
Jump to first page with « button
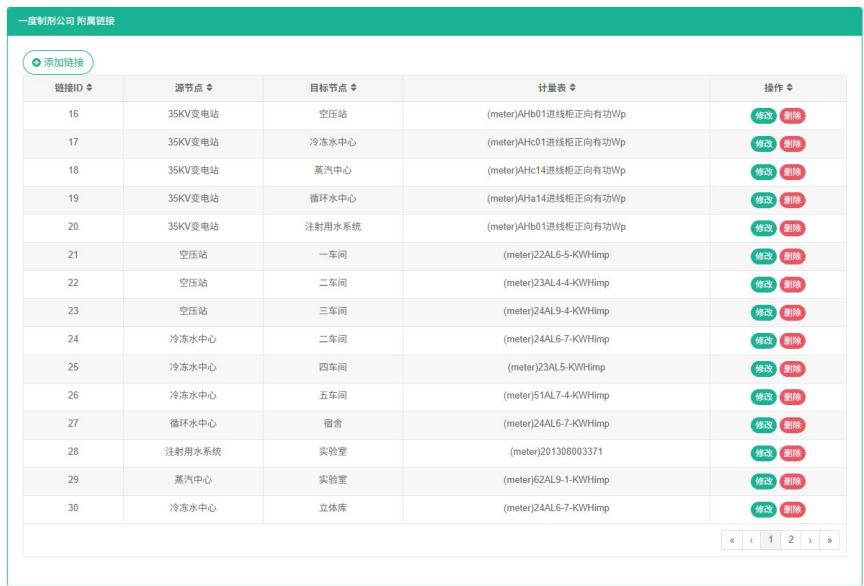tap(732, 540)
